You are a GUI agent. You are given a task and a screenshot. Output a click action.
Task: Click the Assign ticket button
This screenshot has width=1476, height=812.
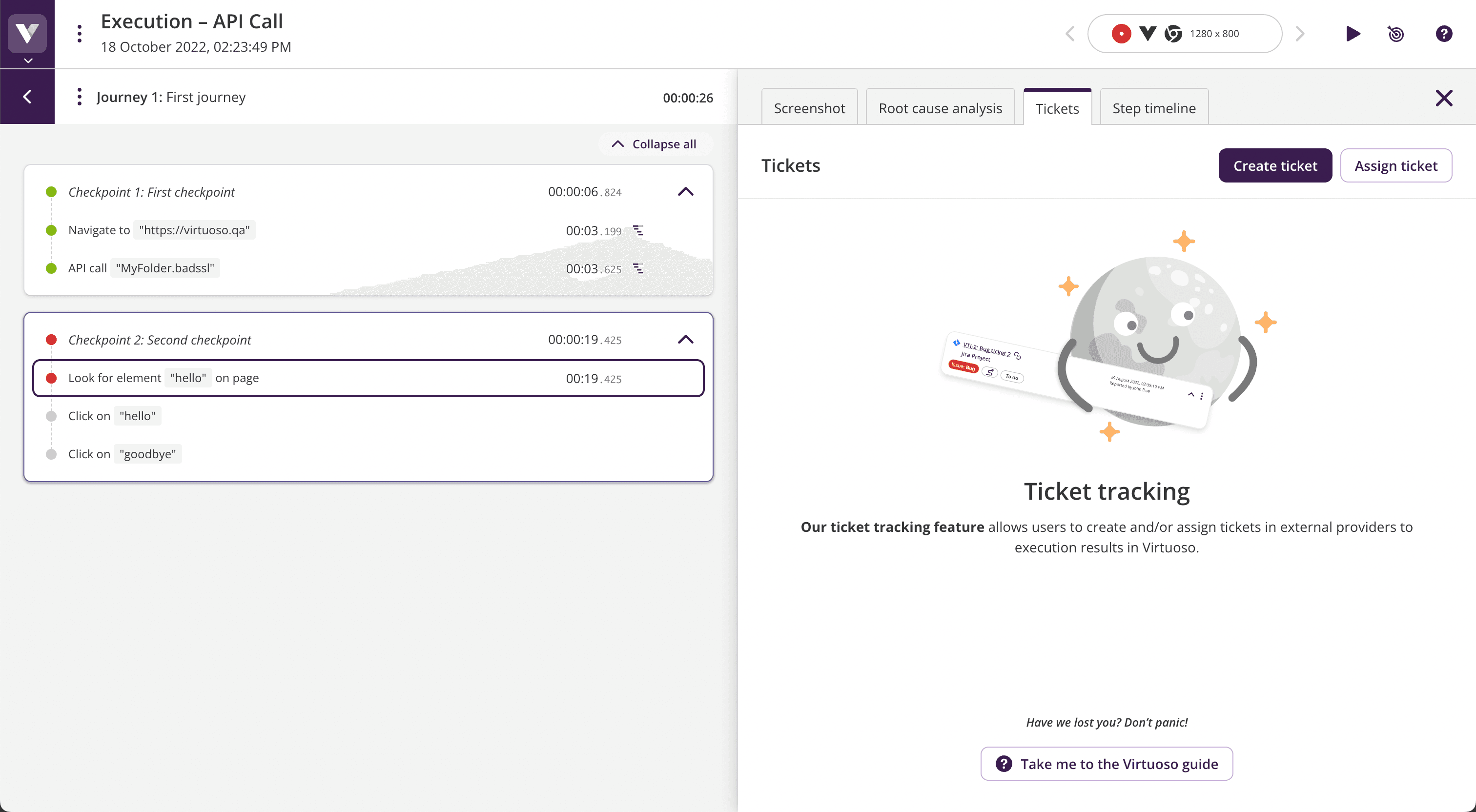[1396, 165]
